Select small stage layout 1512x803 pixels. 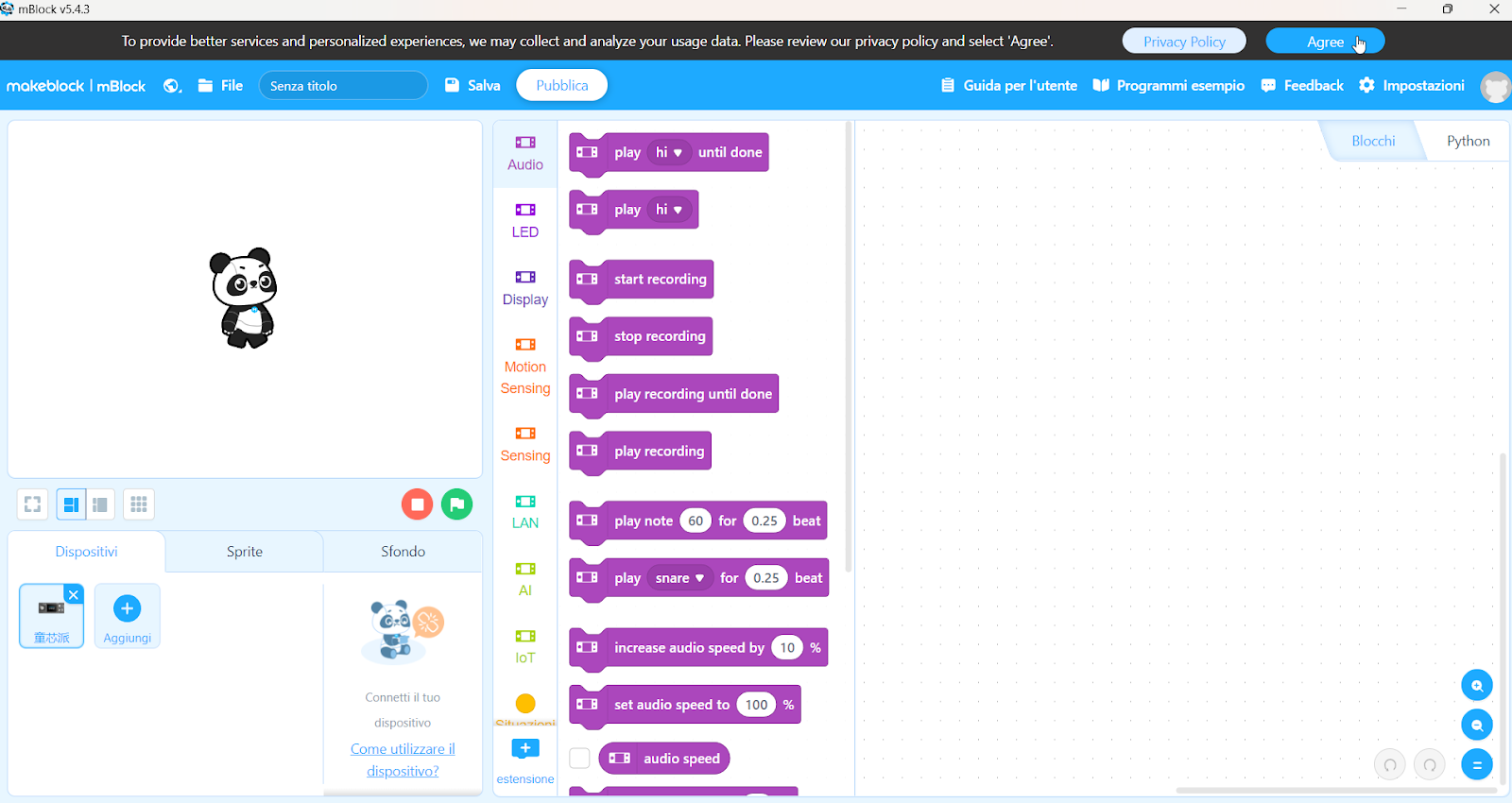click(x=100, y=504)
